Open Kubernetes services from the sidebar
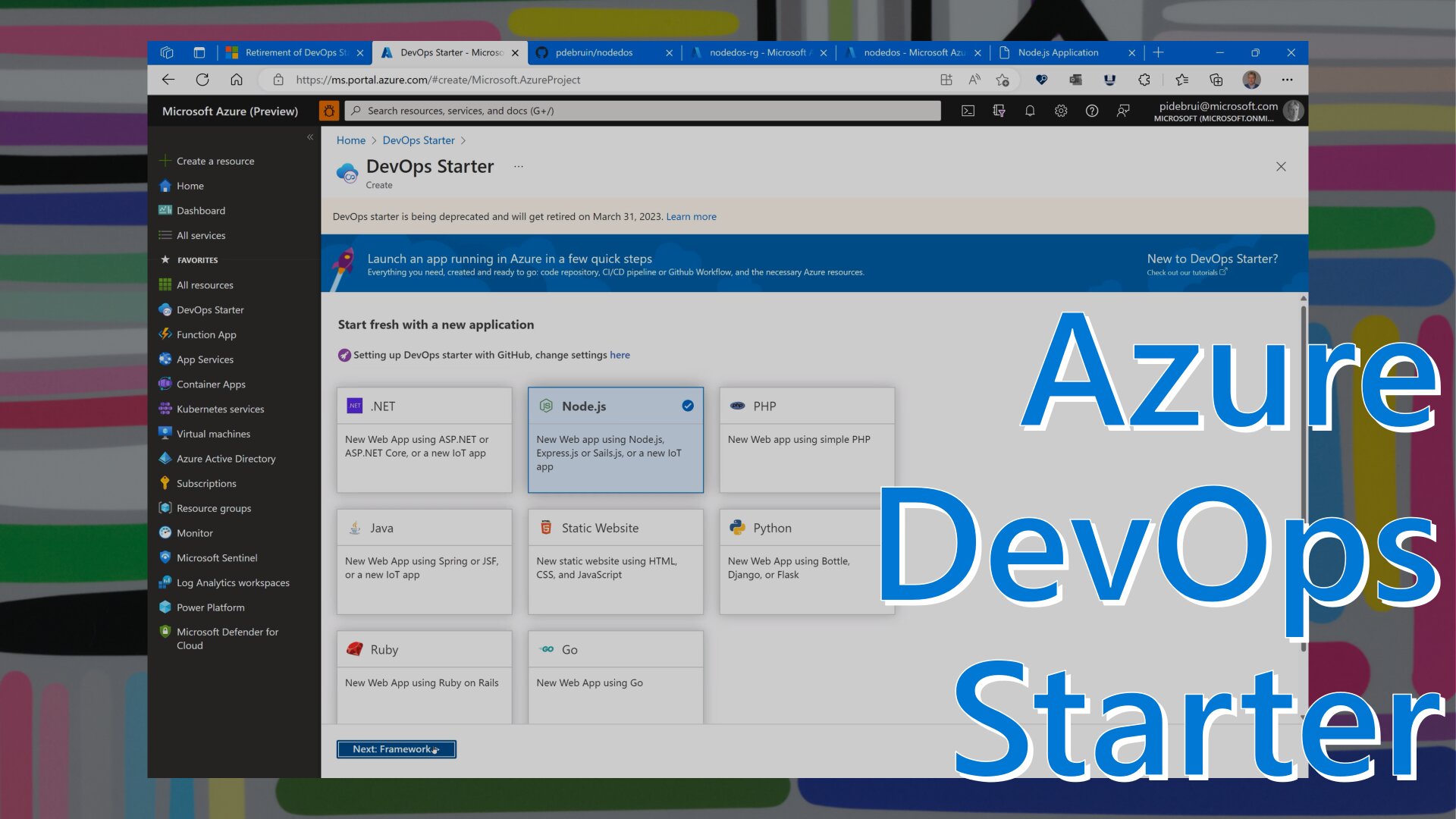1456x819 pixels. click(220, 409)
